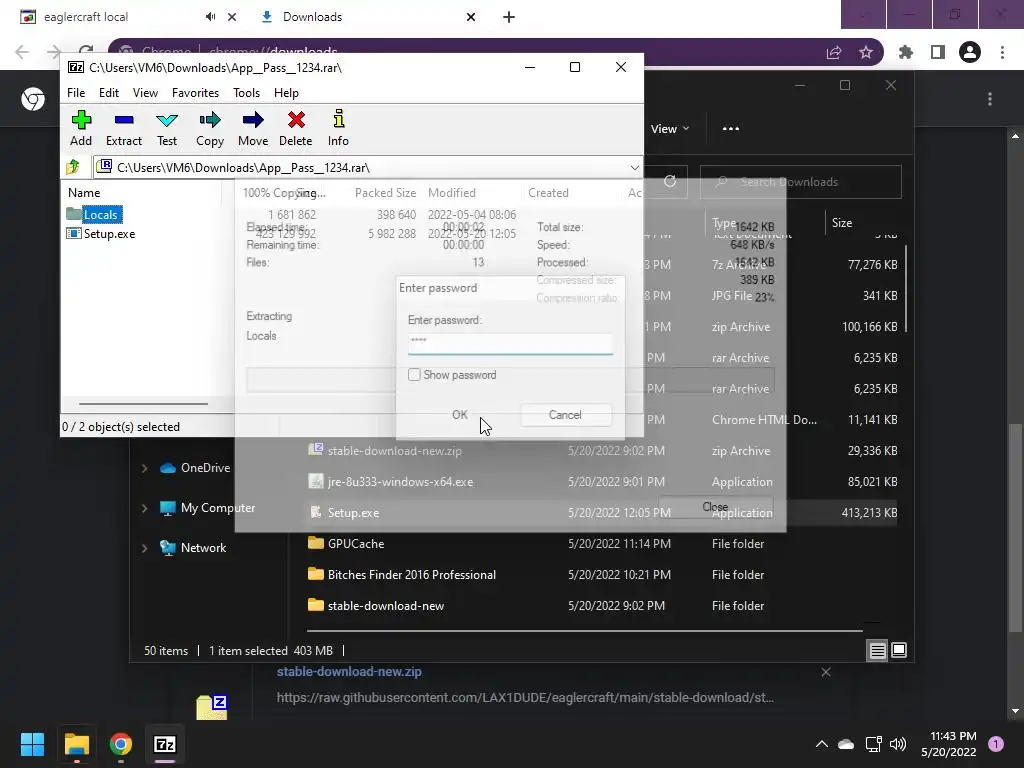Click the share page icon in address bar
Screen dimensions: 1024x768
[x=834, y=52]
